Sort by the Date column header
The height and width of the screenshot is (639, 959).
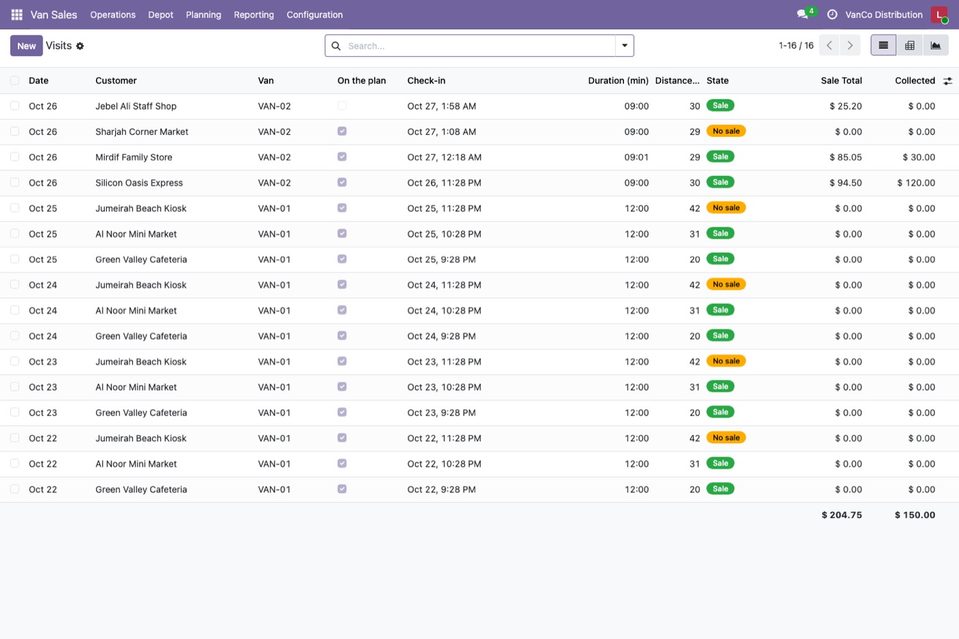point(39,81)
